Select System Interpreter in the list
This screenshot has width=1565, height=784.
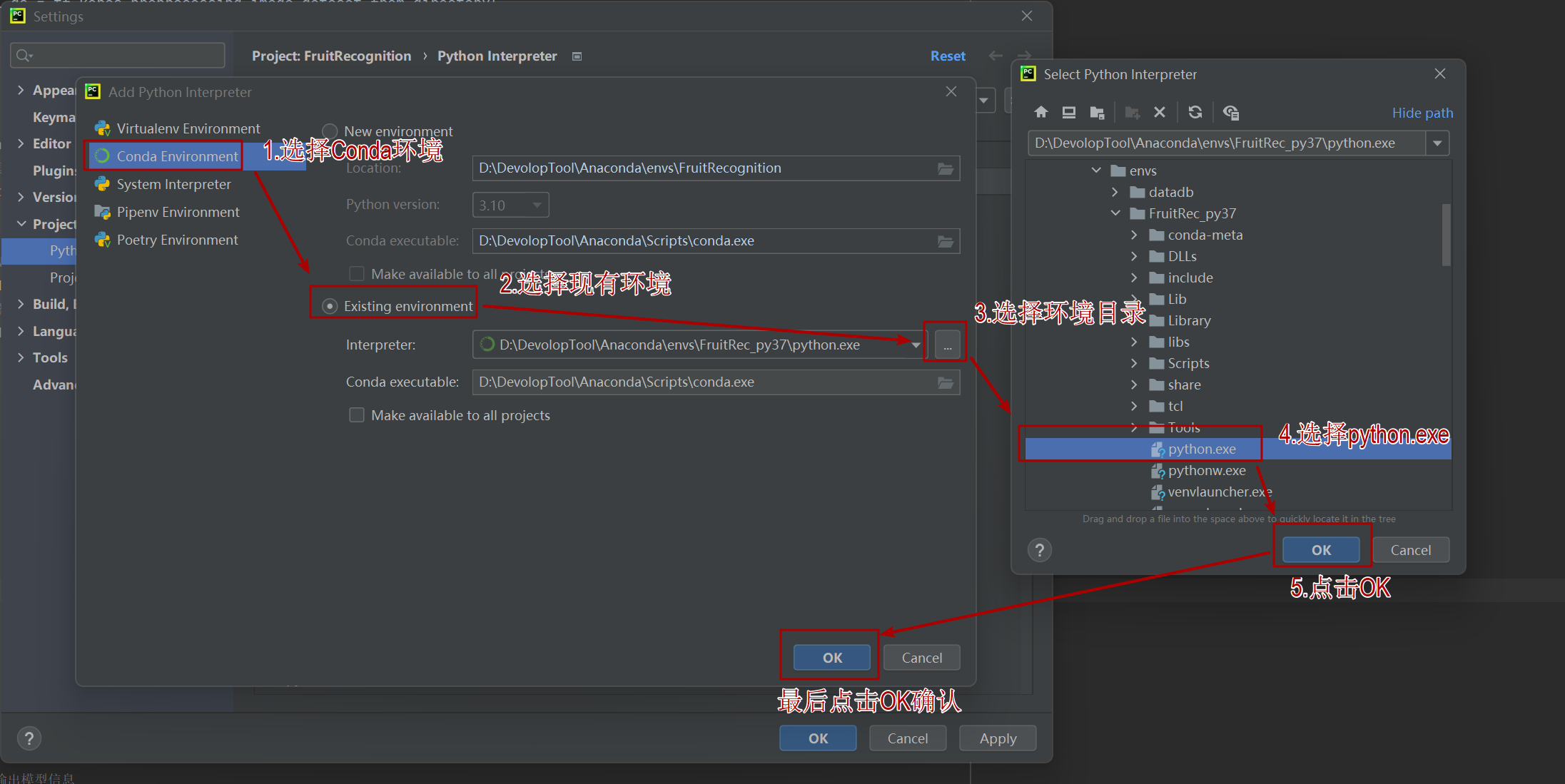(x=173, y=184)
